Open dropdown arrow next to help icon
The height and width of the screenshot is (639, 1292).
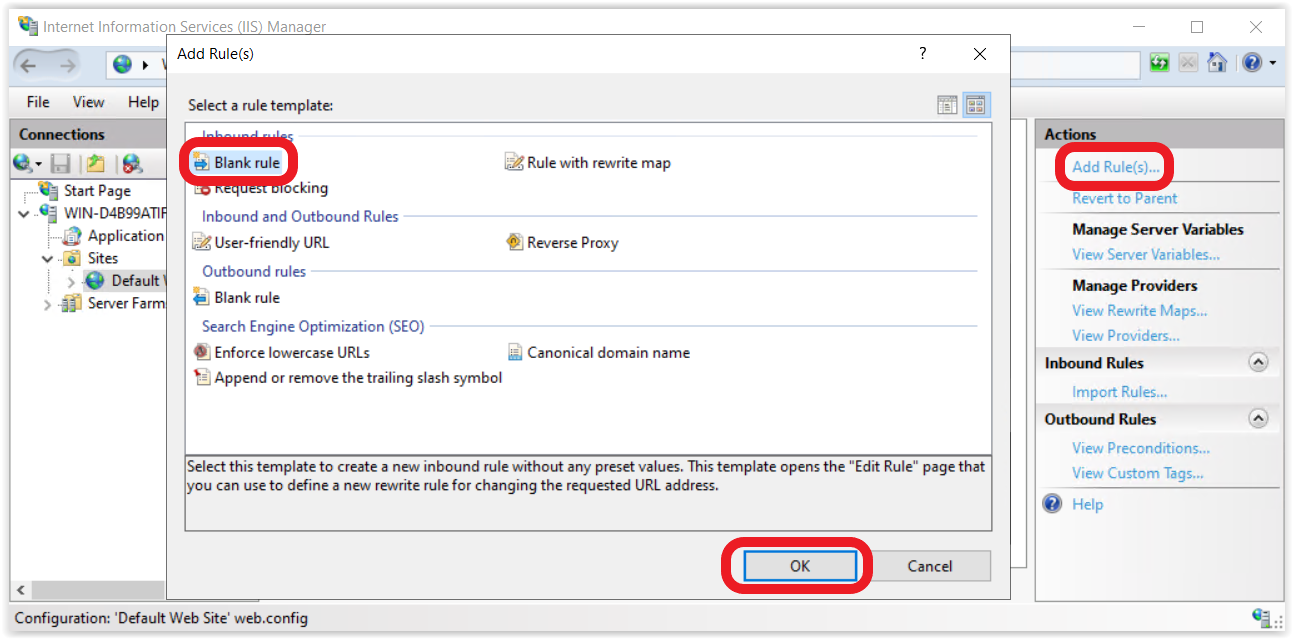1273,63
